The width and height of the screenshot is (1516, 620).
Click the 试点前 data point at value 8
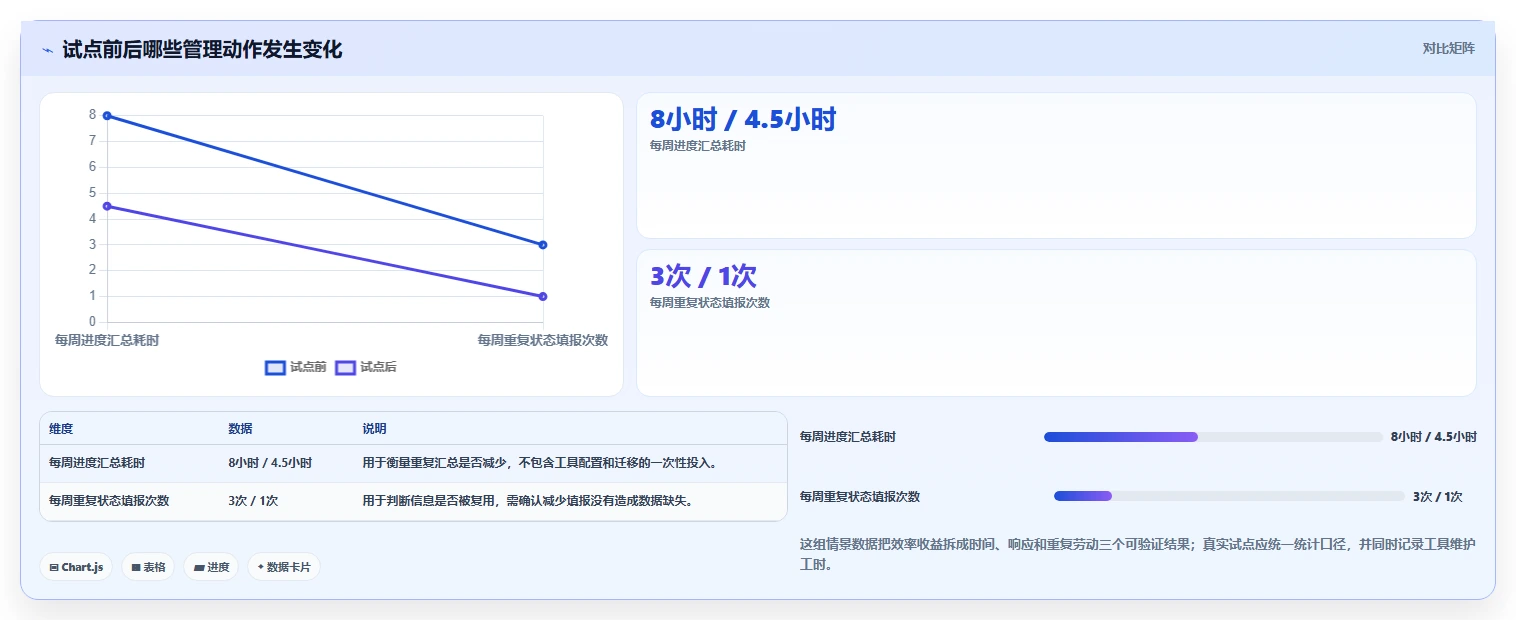pyautogui.click(x=107, y=116)
